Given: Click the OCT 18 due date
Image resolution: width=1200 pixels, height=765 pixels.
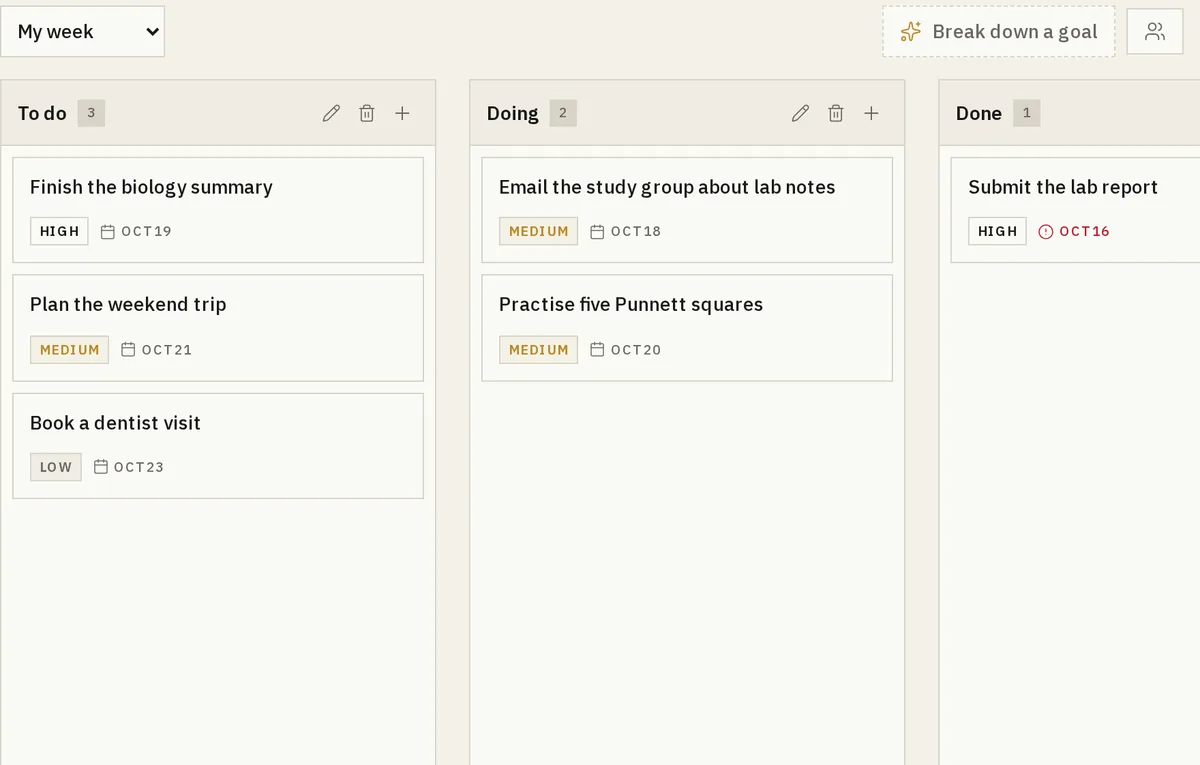Looking at the screenshot, I should click(x=636, y=231).
